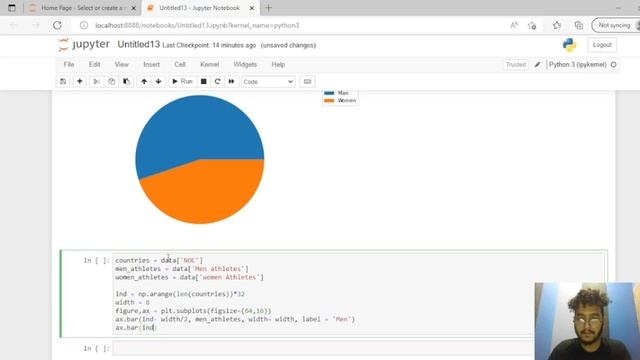Click the men_athletes assignment code line
Viewport: 640px width, 360px height.
[182, 269]
